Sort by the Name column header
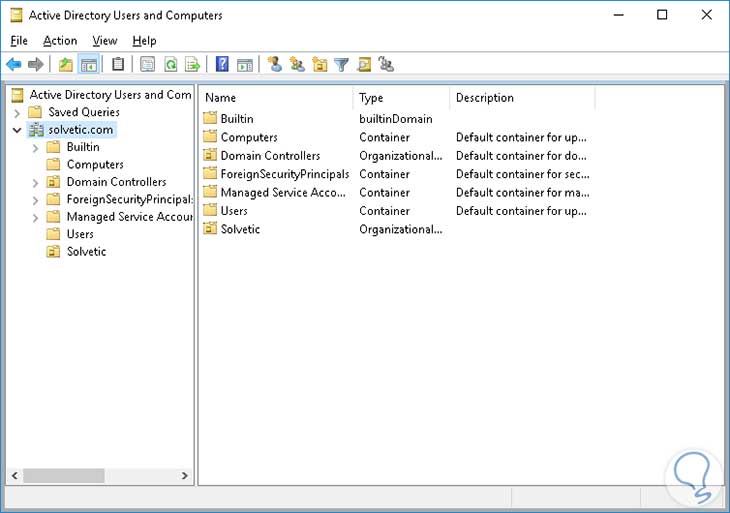This screenshot has height=513, width=730. [x=276, y=98]
